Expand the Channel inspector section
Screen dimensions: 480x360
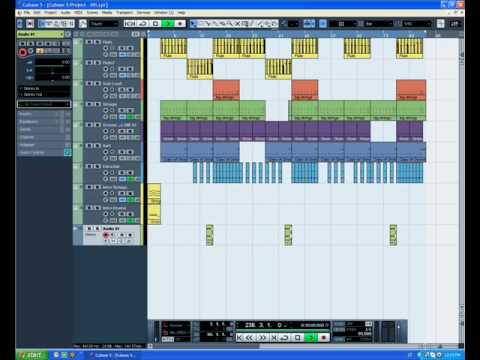tap(44, 137)
